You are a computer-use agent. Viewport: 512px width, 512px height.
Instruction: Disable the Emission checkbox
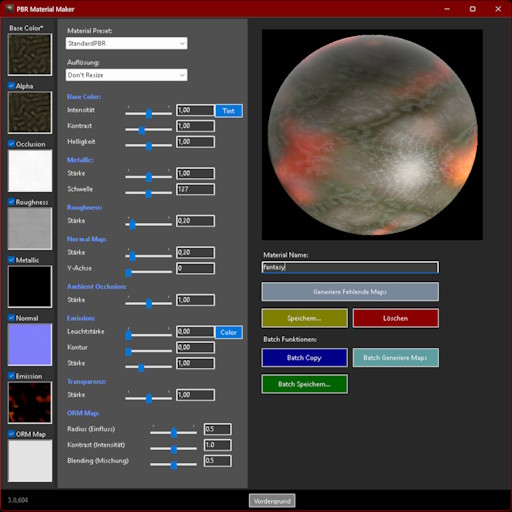click(x=11, y=376)
